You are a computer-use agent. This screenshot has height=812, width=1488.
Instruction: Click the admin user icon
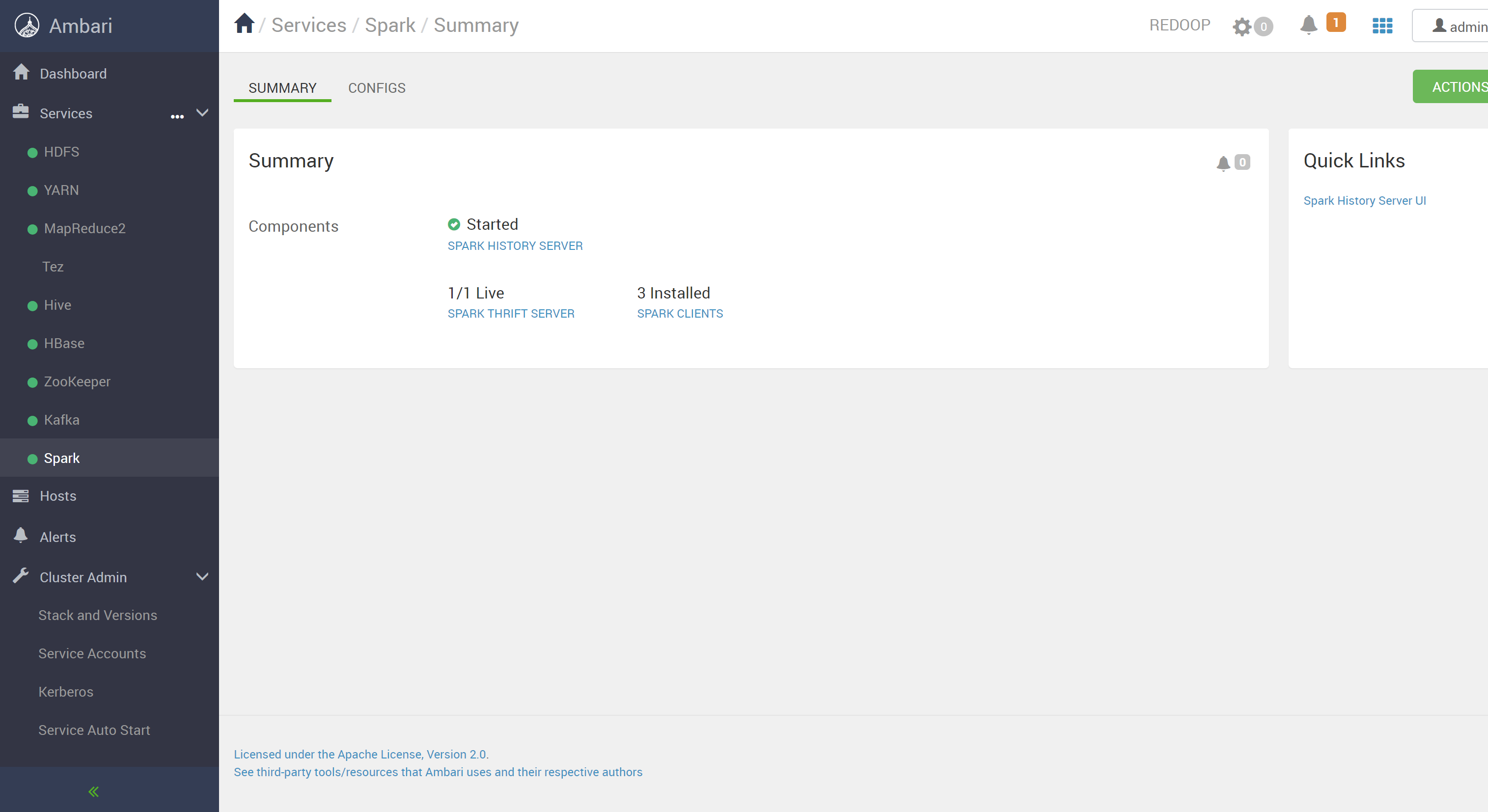[x=1439, y=26]
